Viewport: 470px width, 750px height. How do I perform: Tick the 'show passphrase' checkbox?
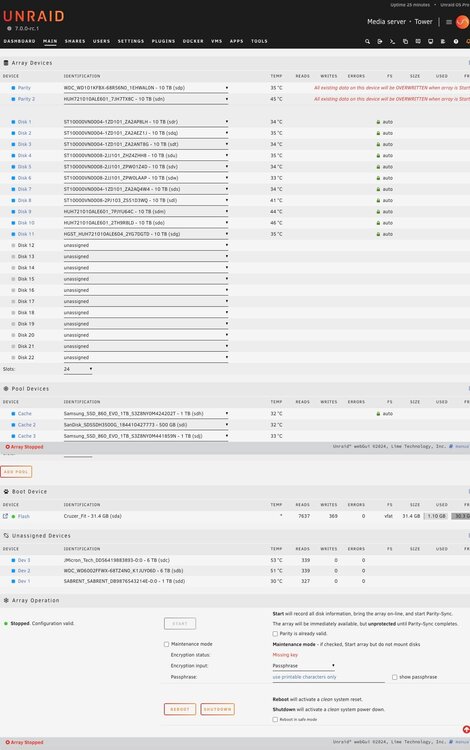coord(394,677)
